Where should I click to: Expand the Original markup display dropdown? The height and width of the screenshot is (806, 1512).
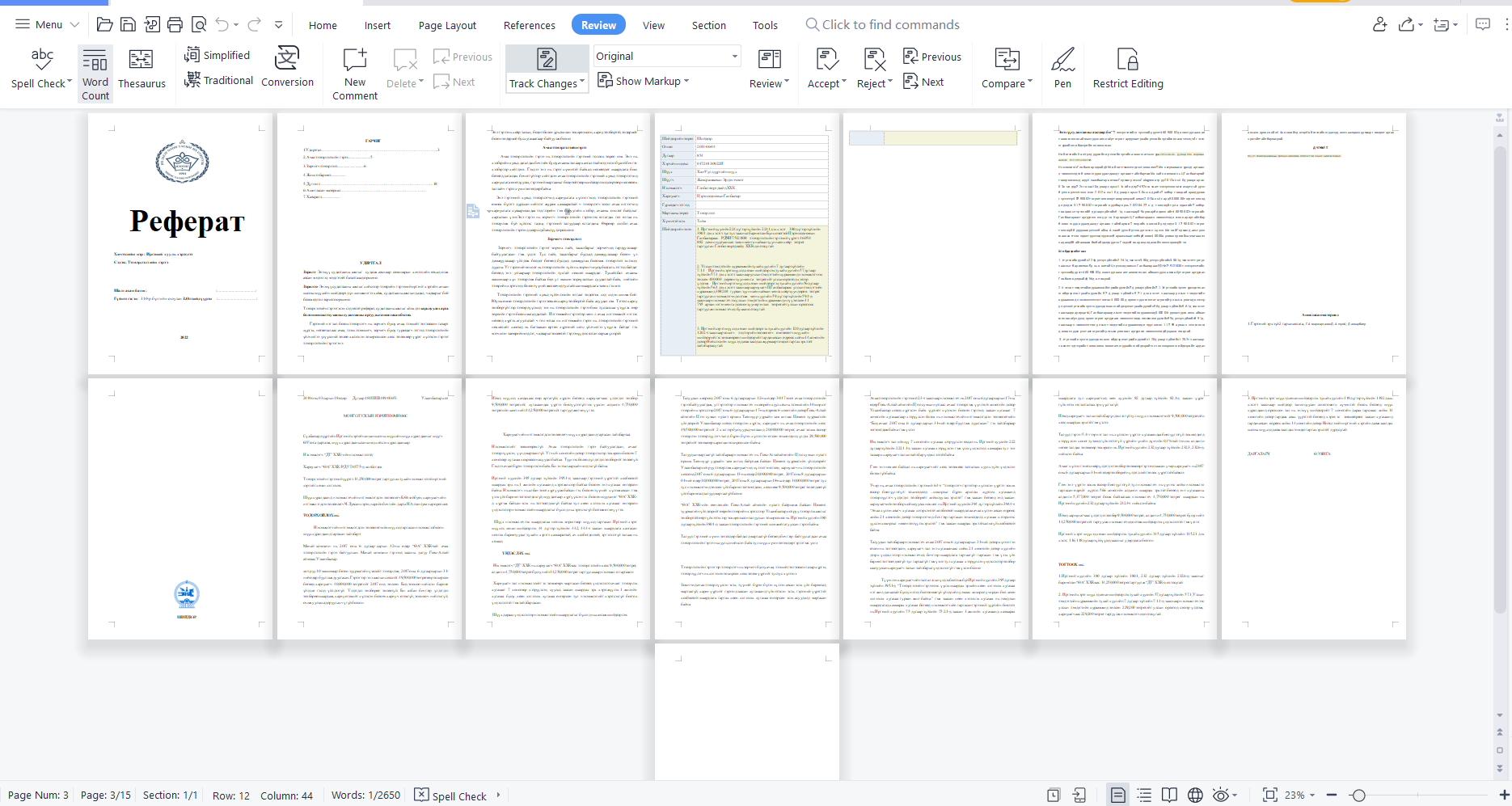[x=735, y=57]
